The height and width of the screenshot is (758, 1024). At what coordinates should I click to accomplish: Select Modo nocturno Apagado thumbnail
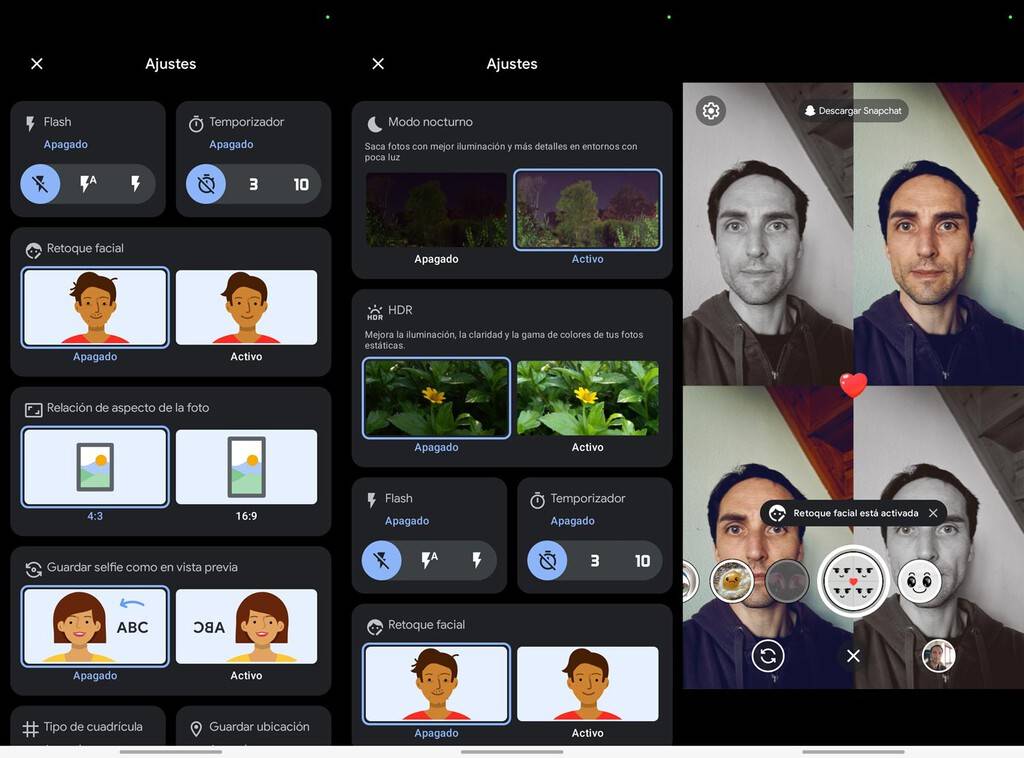pos(436,210)
